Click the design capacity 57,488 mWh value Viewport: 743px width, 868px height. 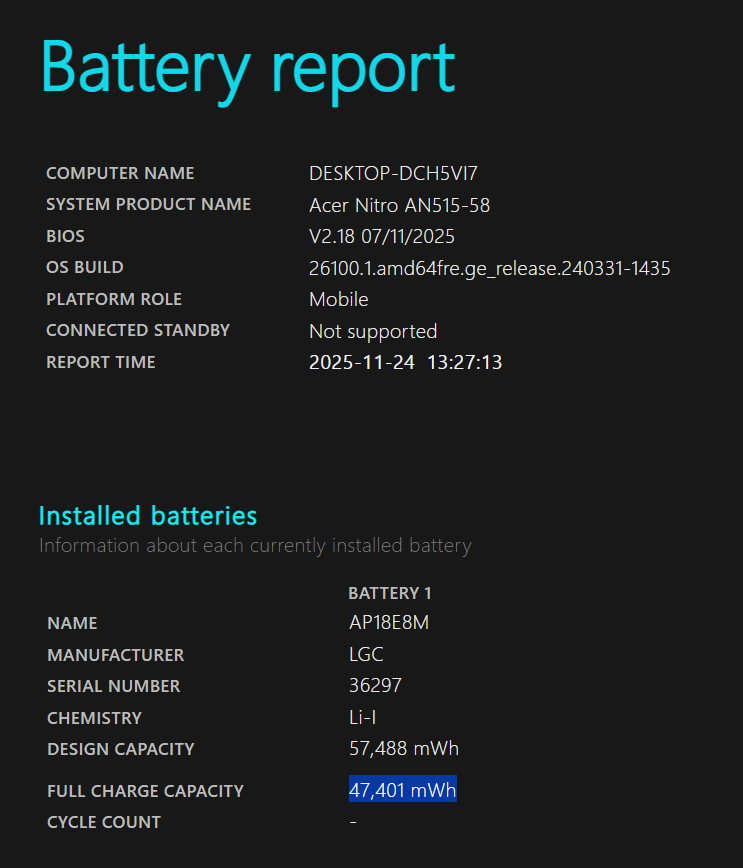pos(403,749)
